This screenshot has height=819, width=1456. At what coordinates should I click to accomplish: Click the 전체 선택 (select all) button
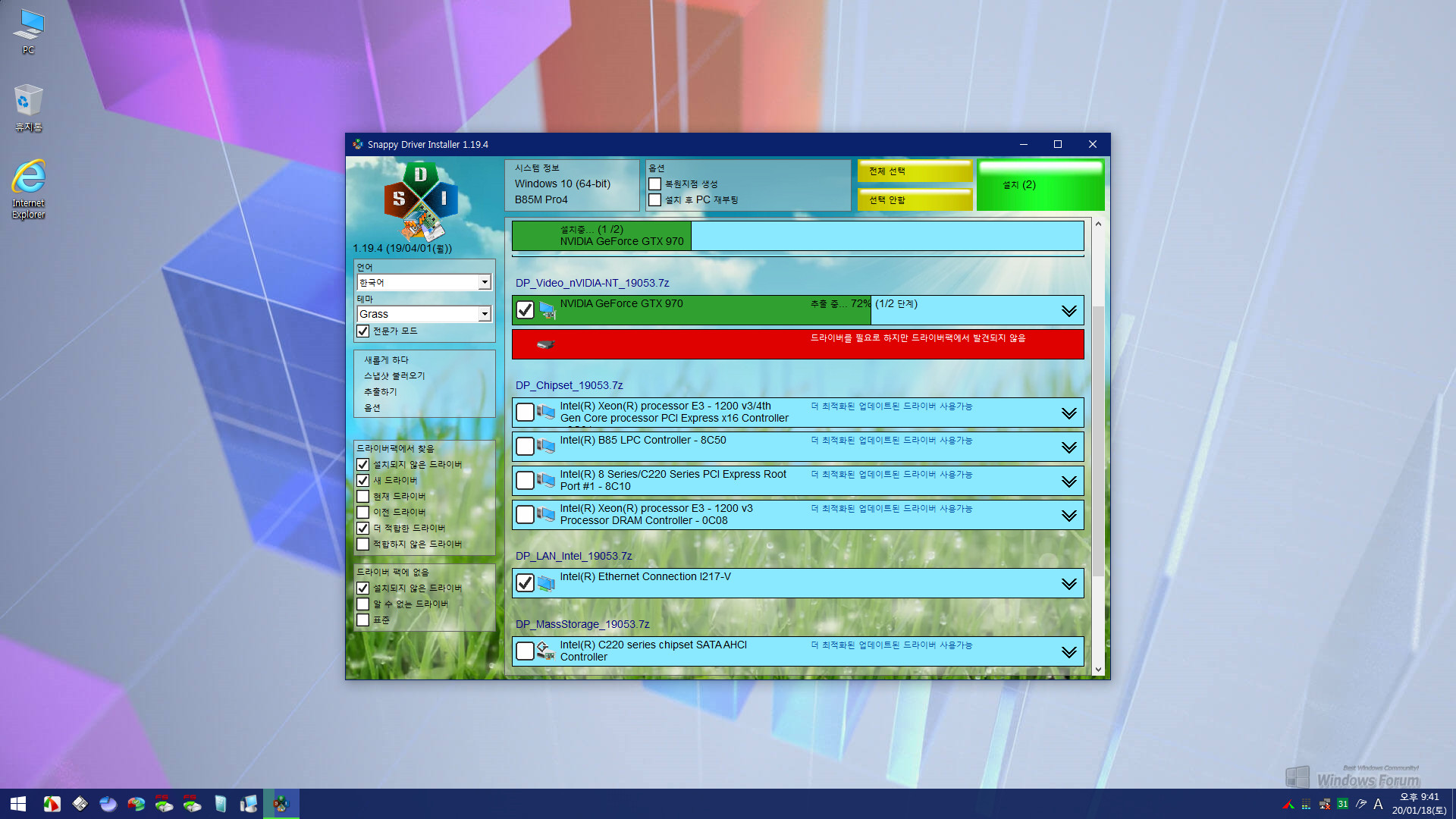point(915,171)
